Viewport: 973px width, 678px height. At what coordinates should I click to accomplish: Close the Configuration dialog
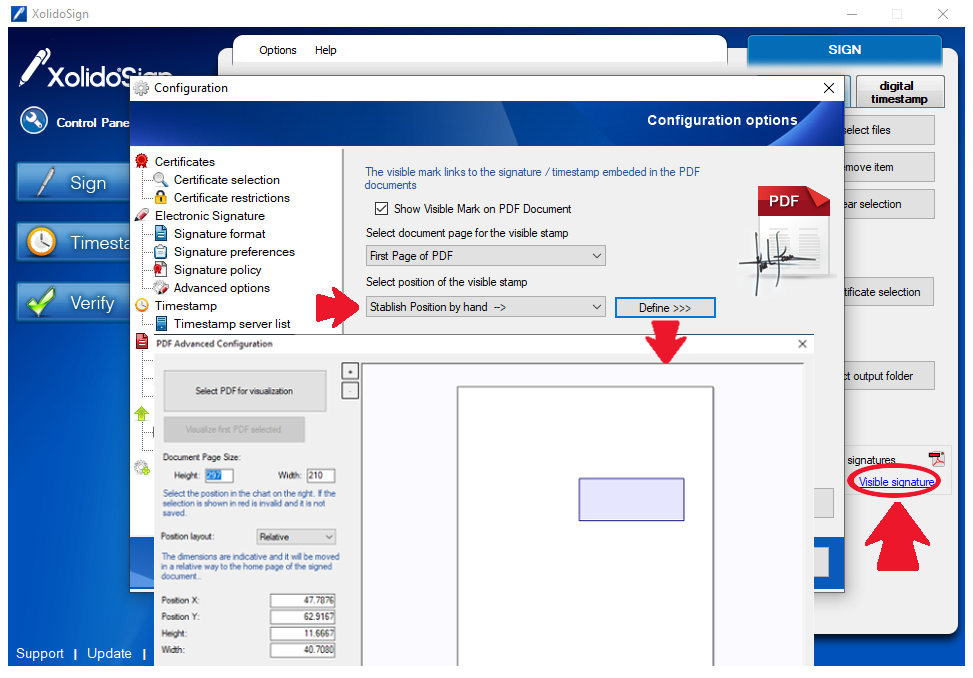click(828, 88)
